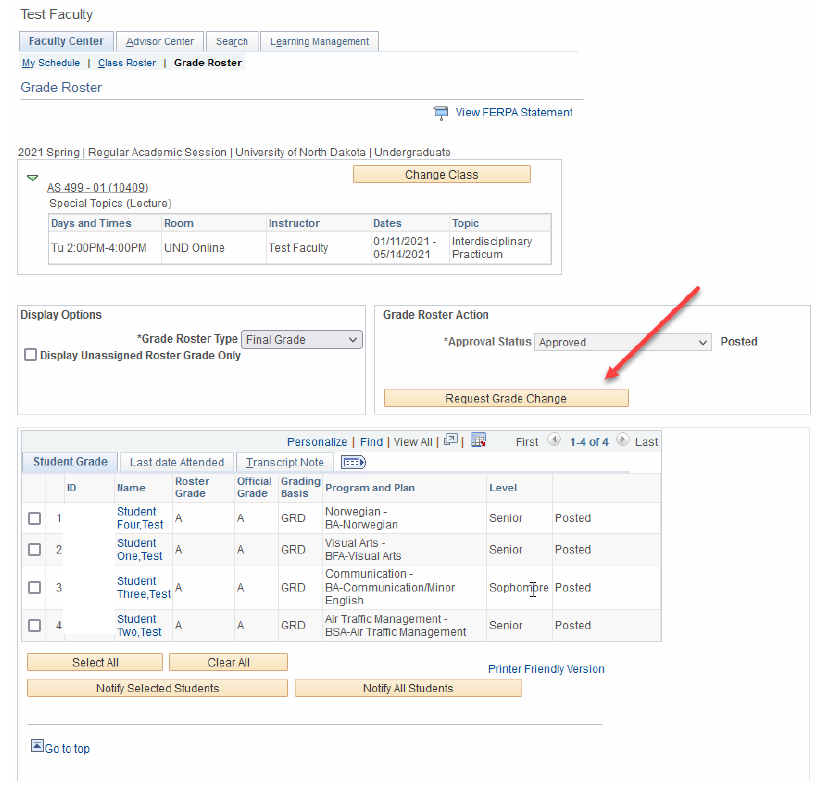Viewport: 821px width, 790px height.
Task: Open the Grade Roster Type dropdown
Action: click(301, 340)
